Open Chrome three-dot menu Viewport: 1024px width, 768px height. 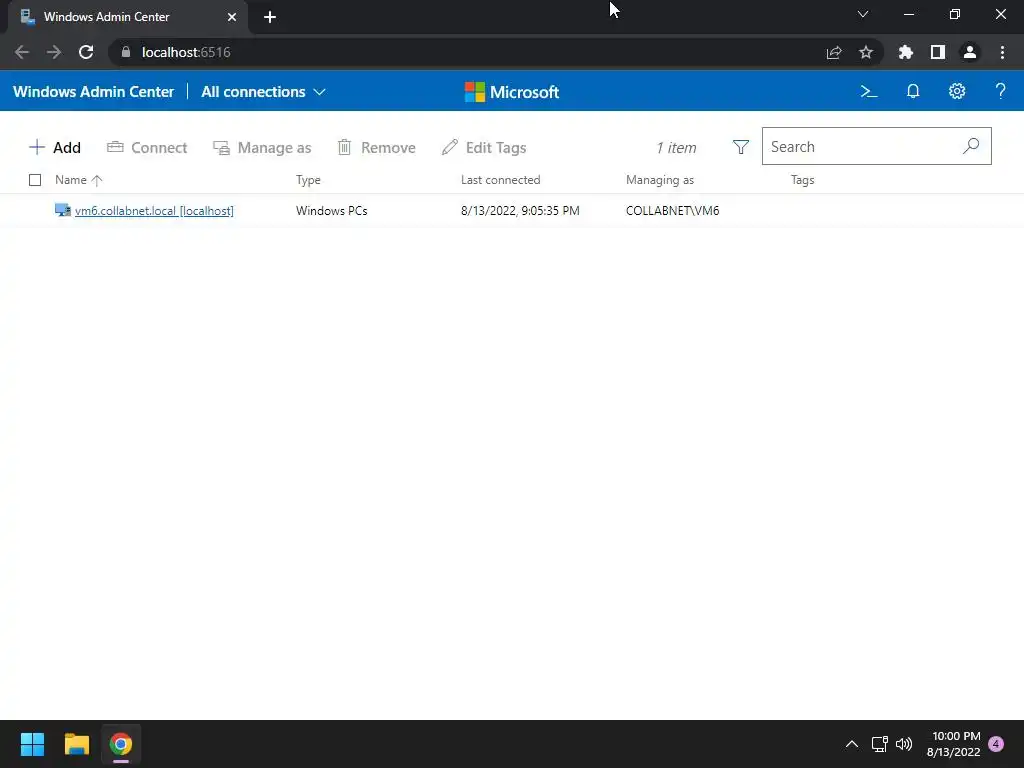(x=1002, y=52)
